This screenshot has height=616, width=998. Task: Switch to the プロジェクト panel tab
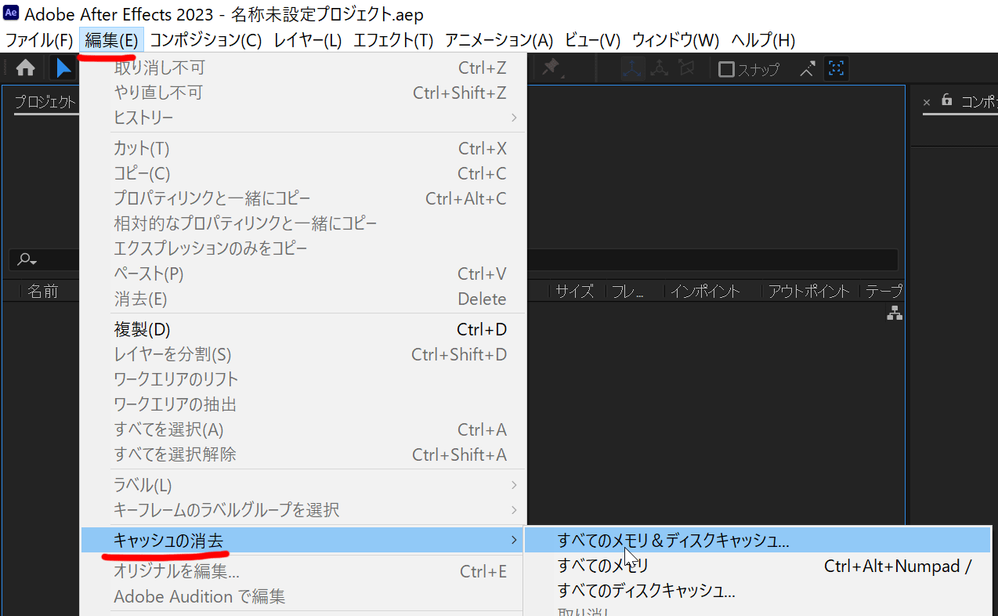[45, 102]
